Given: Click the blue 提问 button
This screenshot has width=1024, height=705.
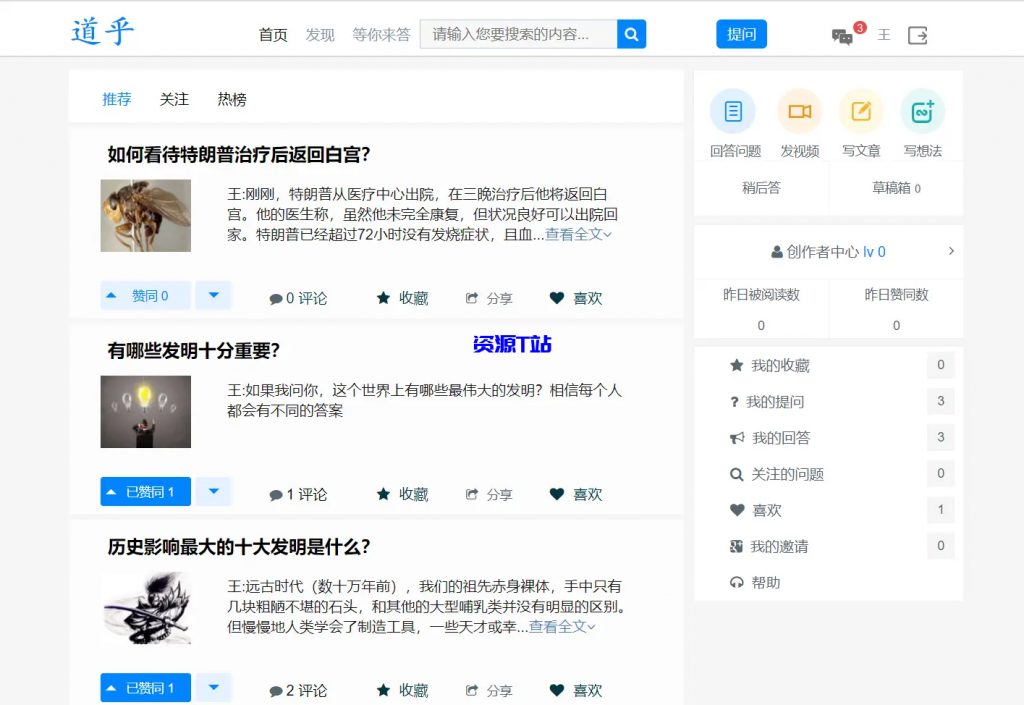Looking at the screenshot, I should click(x=741, y=34).
